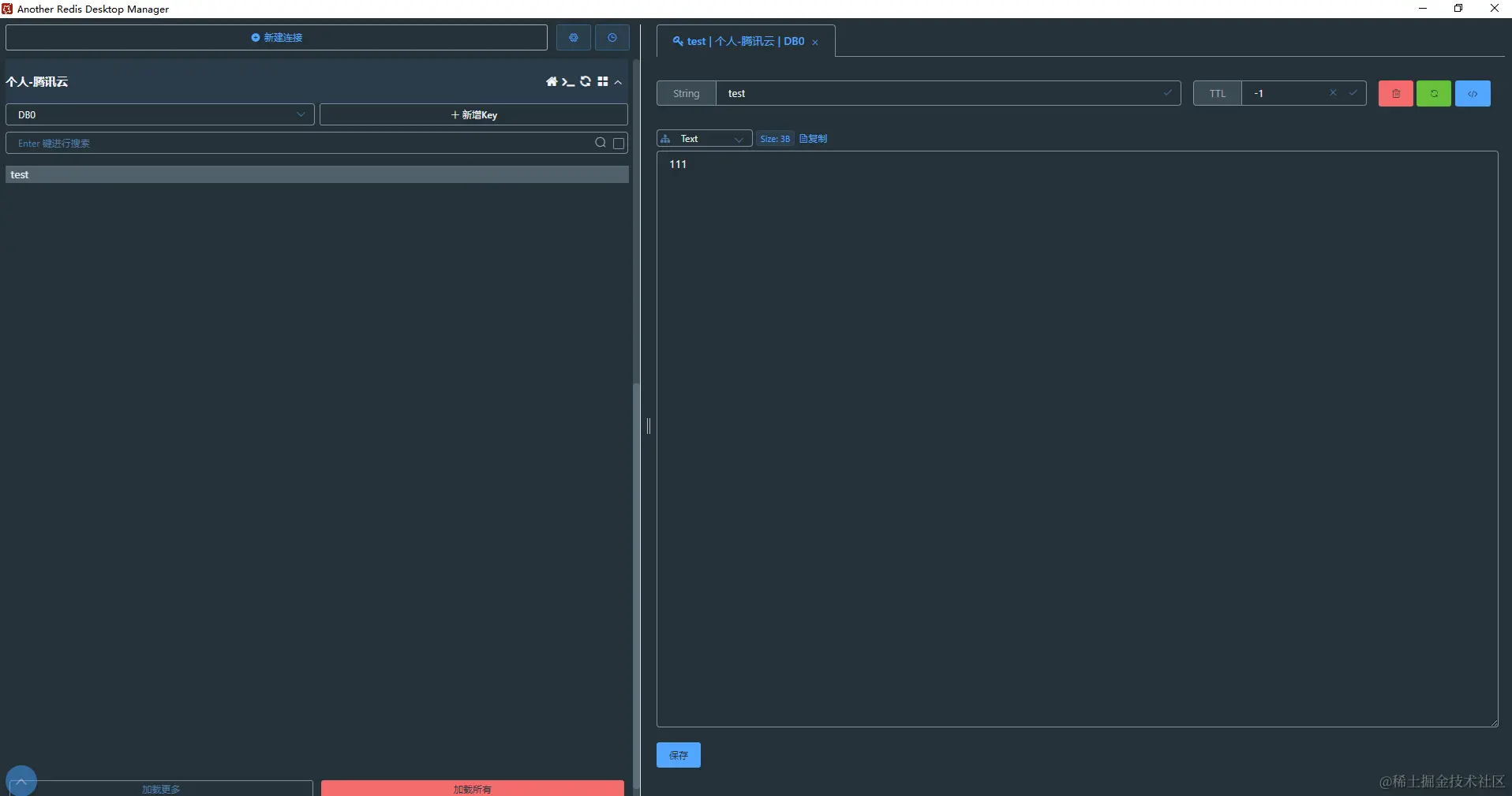Click the 保存 save button
Viewport: 1512px width, 796px height.
(679, 755)
